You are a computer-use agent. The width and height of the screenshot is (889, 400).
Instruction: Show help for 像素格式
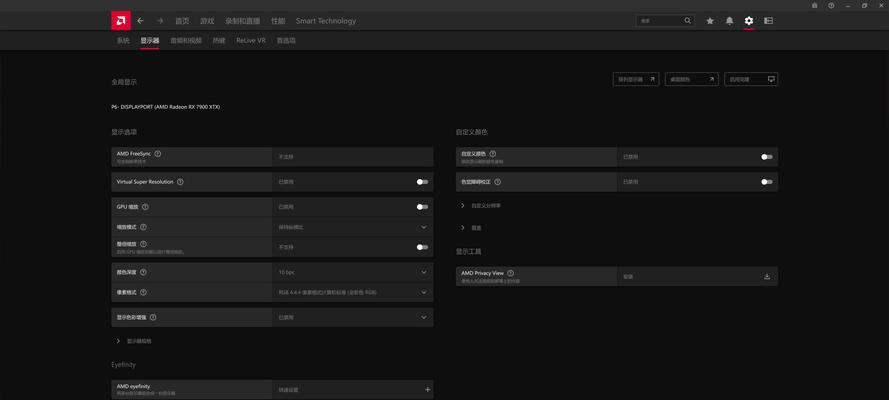tap(143, 292)
